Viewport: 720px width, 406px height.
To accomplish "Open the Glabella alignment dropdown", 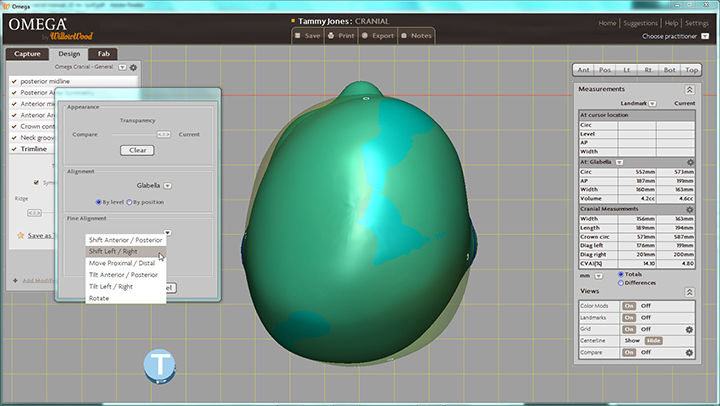I will pyautogui.click(x=167, y=185).
